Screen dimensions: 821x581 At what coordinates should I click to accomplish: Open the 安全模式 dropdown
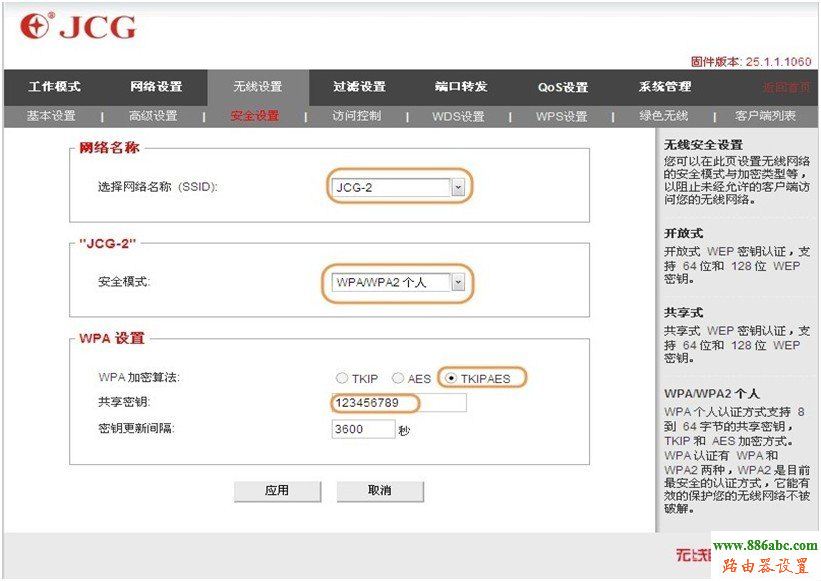[459, 281]
